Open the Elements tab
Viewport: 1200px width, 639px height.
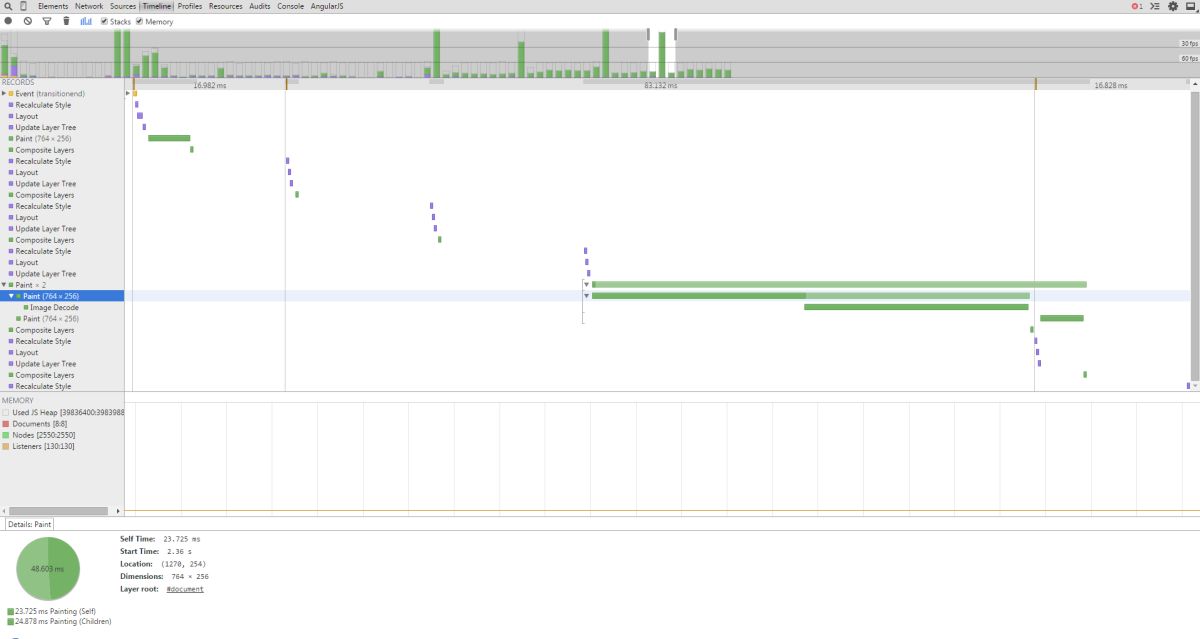pyautogui.click(x=53, y=6)
